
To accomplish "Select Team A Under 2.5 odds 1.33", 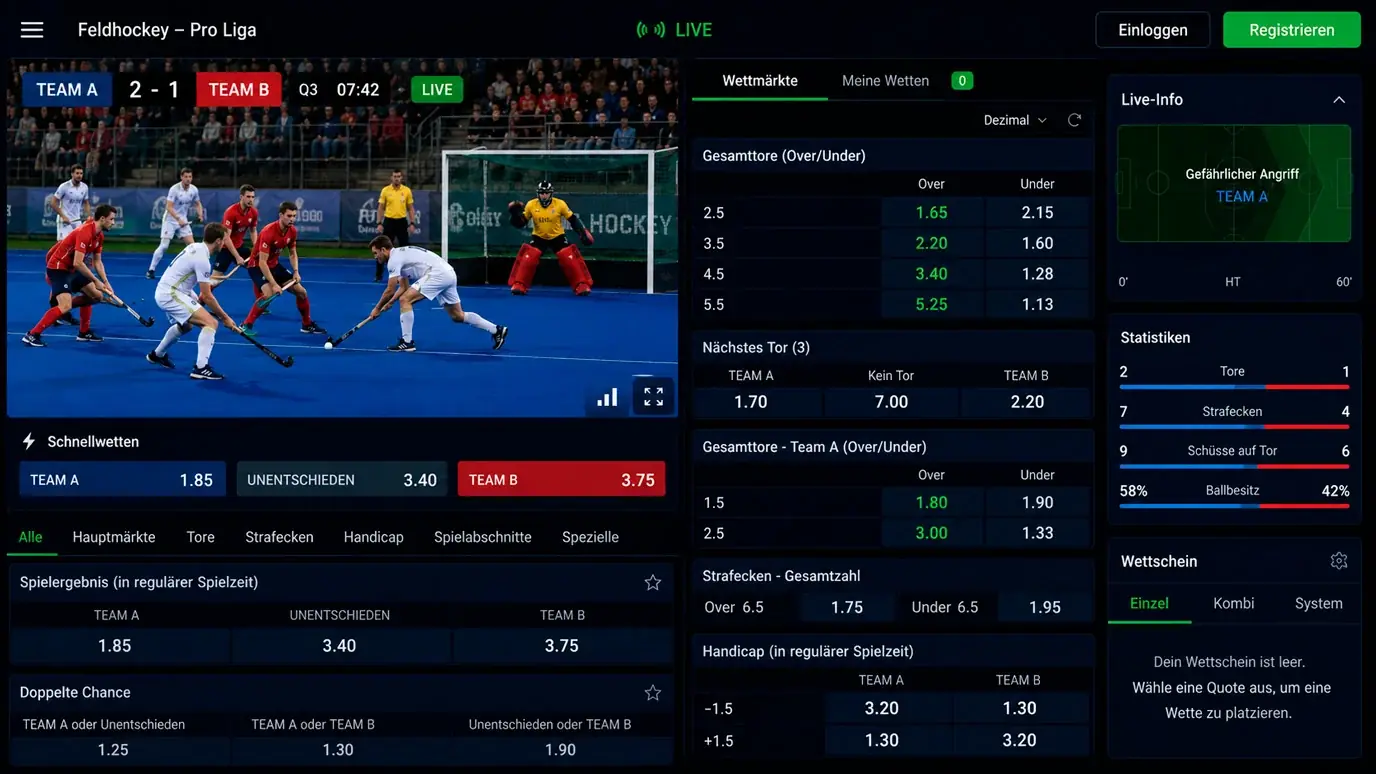I will pyautogui.click(x=1038, y=533).
